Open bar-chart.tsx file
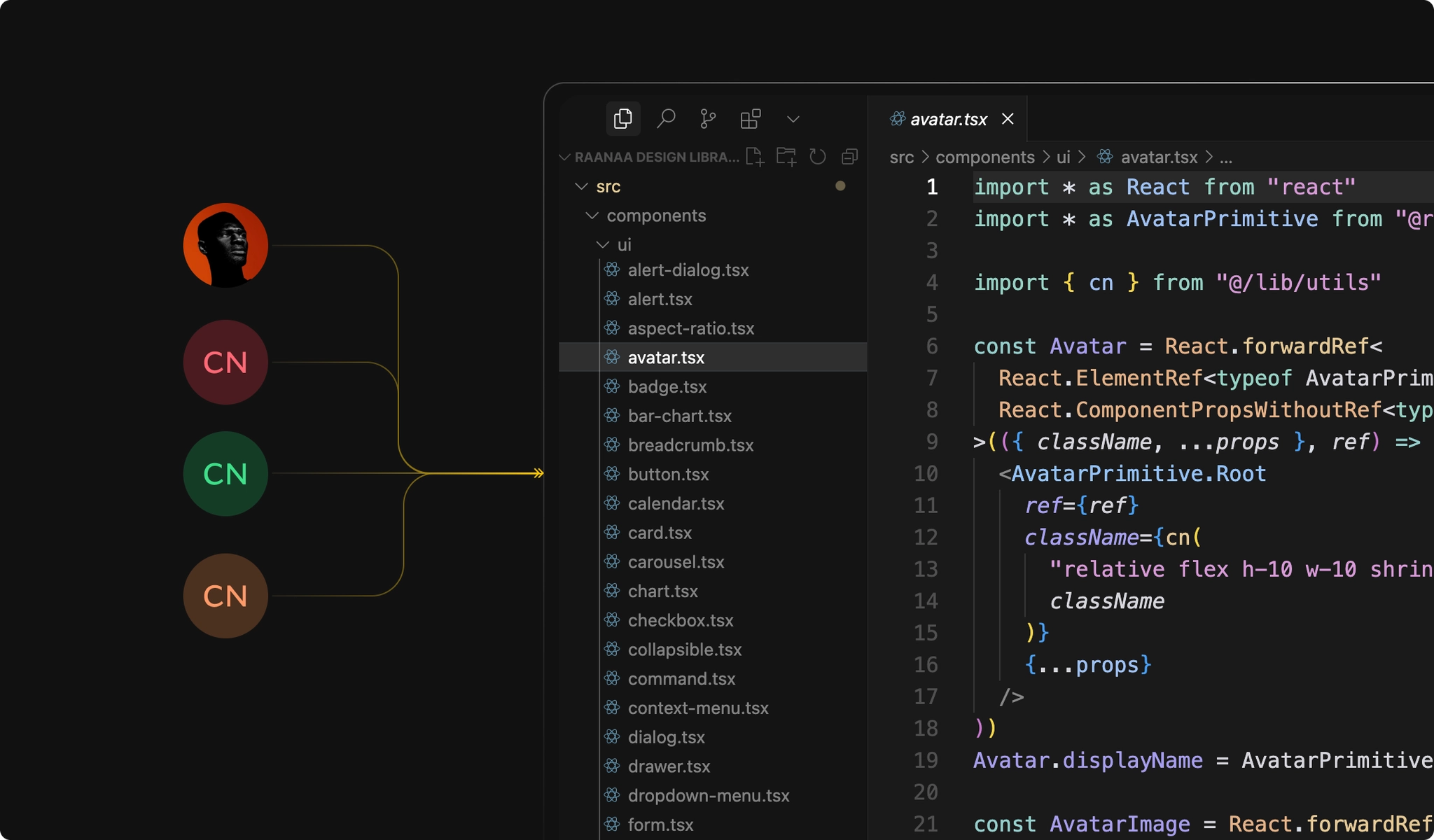Screen dimensions: 1434x840 click(x=679, y=416)
